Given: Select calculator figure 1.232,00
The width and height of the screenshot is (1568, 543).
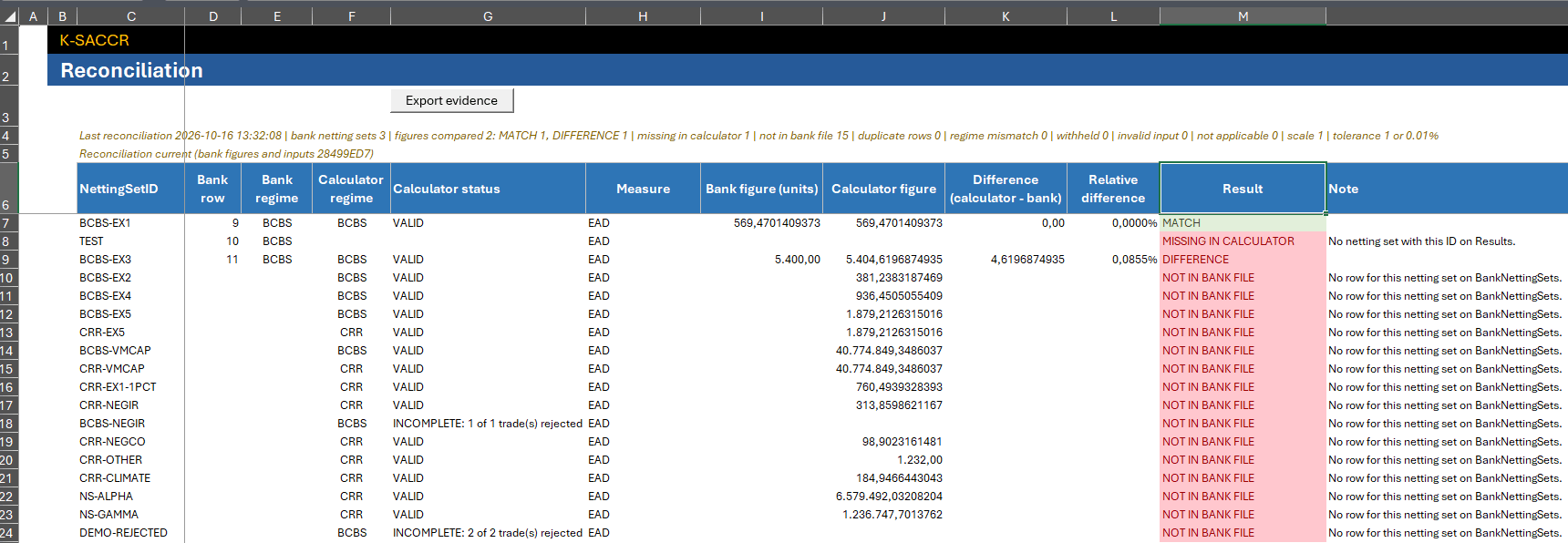Looking at the screenshot, I should point(883,460).
